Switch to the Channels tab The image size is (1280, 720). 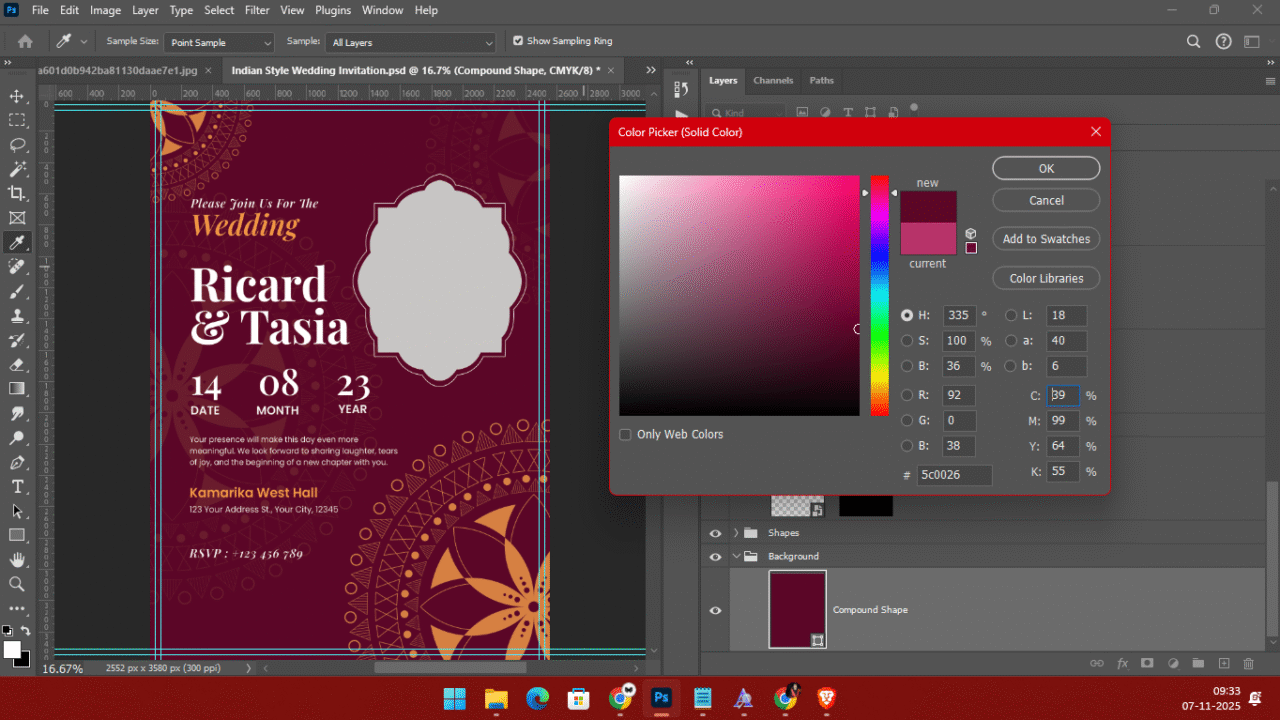773,80
